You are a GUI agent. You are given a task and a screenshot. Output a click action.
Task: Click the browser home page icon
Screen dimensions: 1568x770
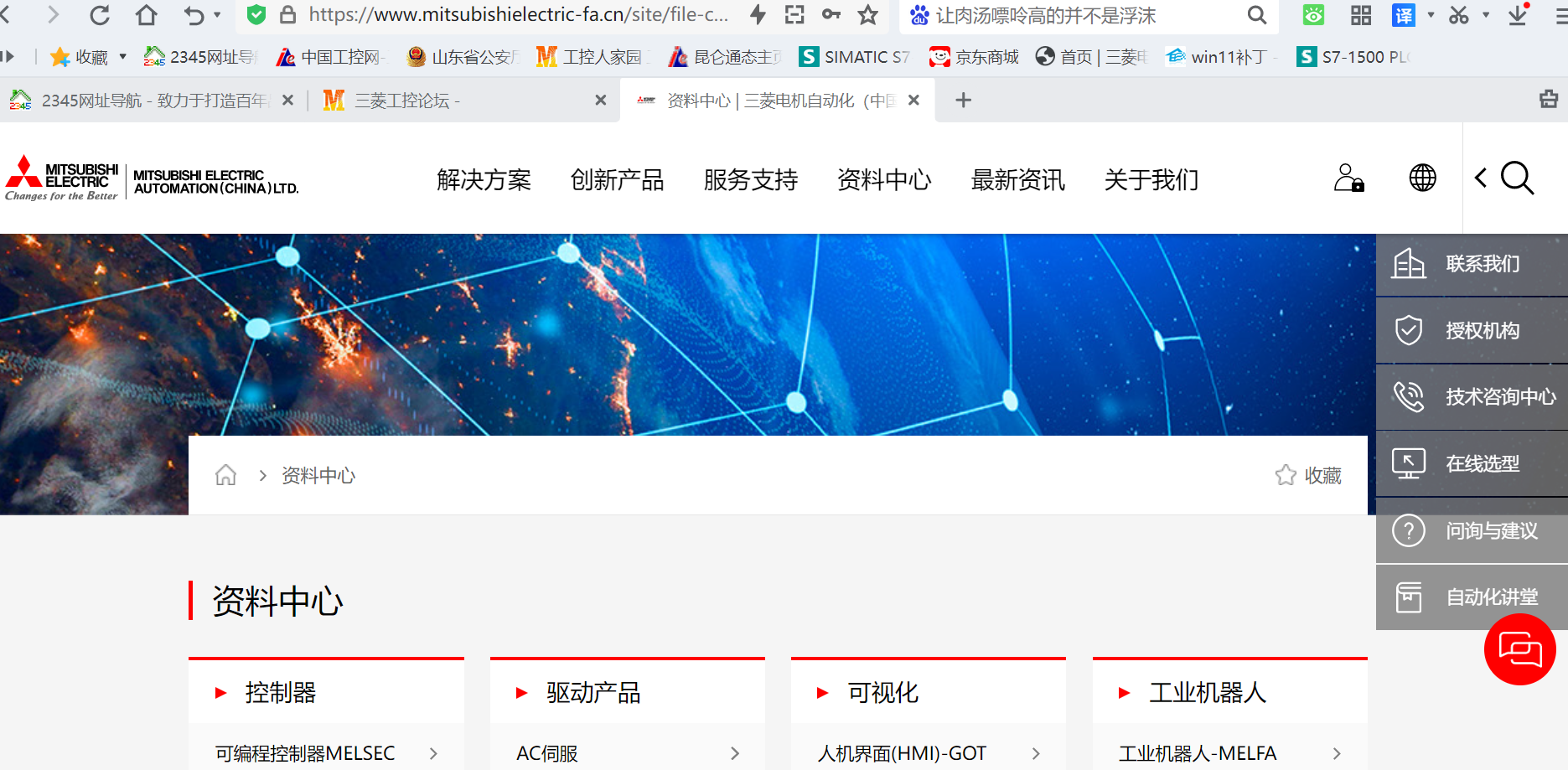147,15
